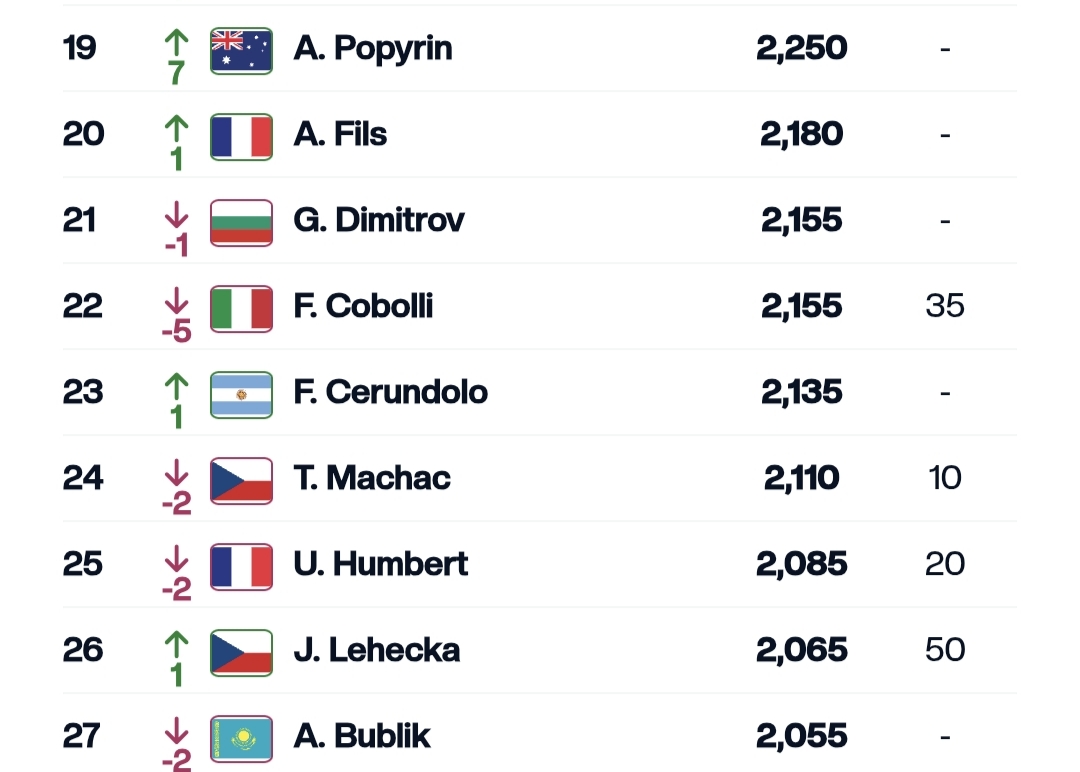Click the Australian flag beside A. Popyrin

coord(241,49)
